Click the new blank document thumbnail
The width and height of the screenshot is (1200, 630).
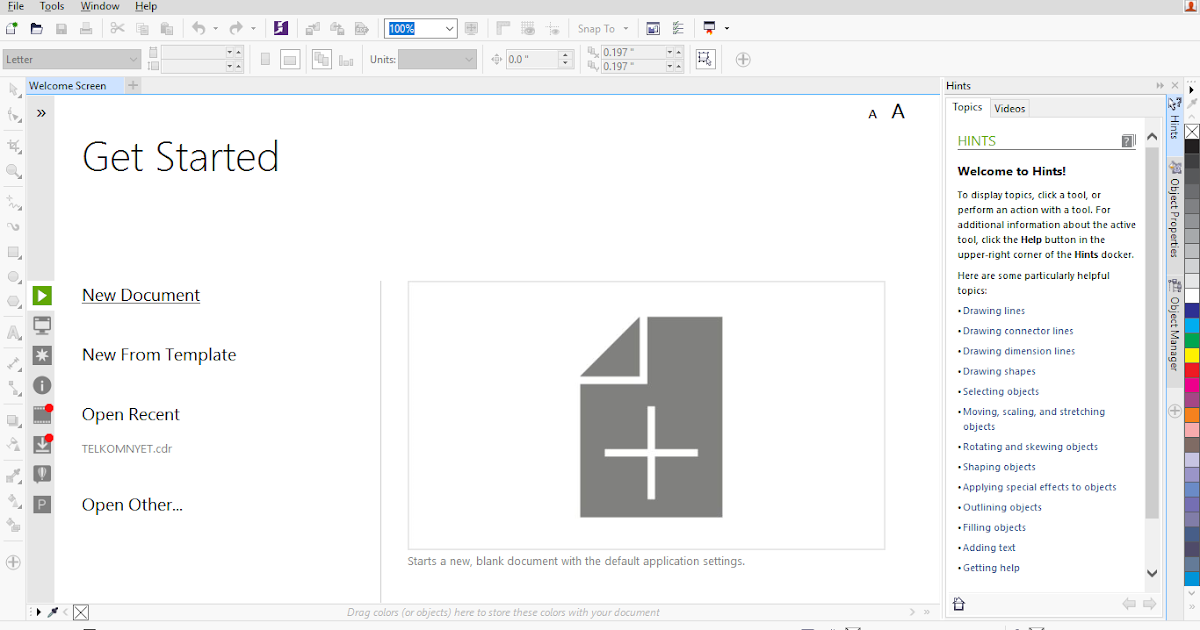(646, 415)
